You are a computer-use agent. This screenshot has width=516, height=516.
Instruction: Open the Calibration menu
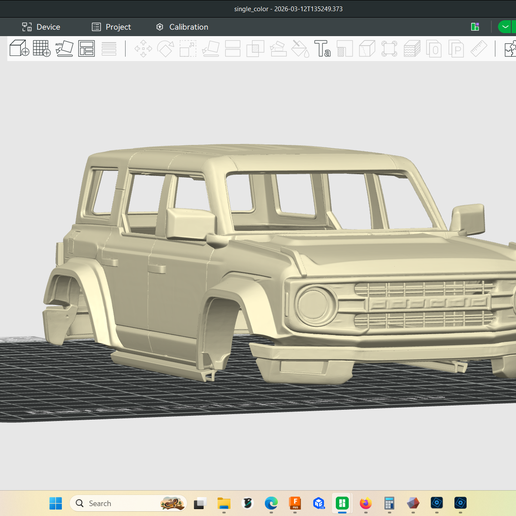182,27
